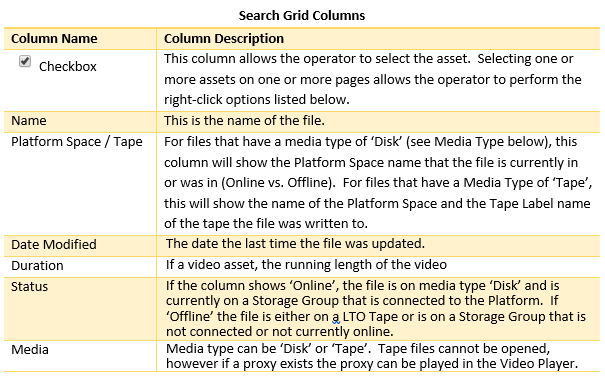Image resolution: width=605 pixels, height=378 pixels.
Task: Click the 'Date Modified' cell
Action: [80, 245]
